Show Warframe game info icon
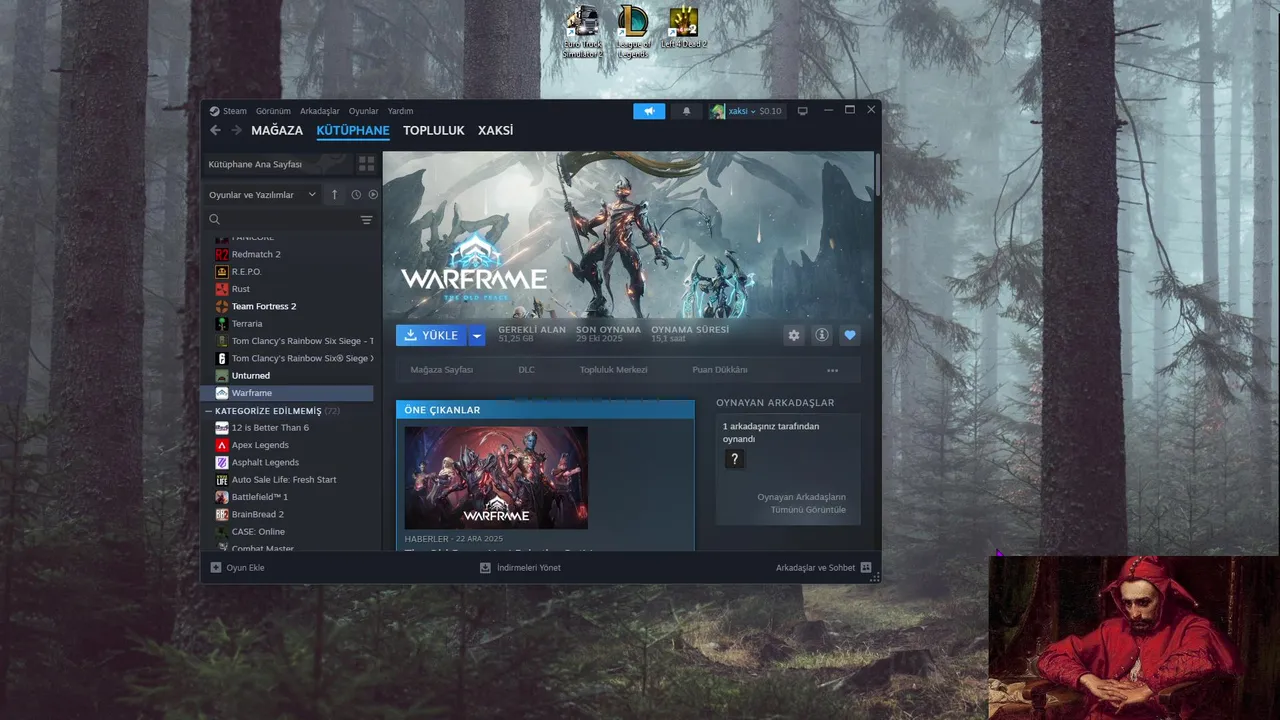Viewport: 1280px width, 720px height. click(822, 336)
